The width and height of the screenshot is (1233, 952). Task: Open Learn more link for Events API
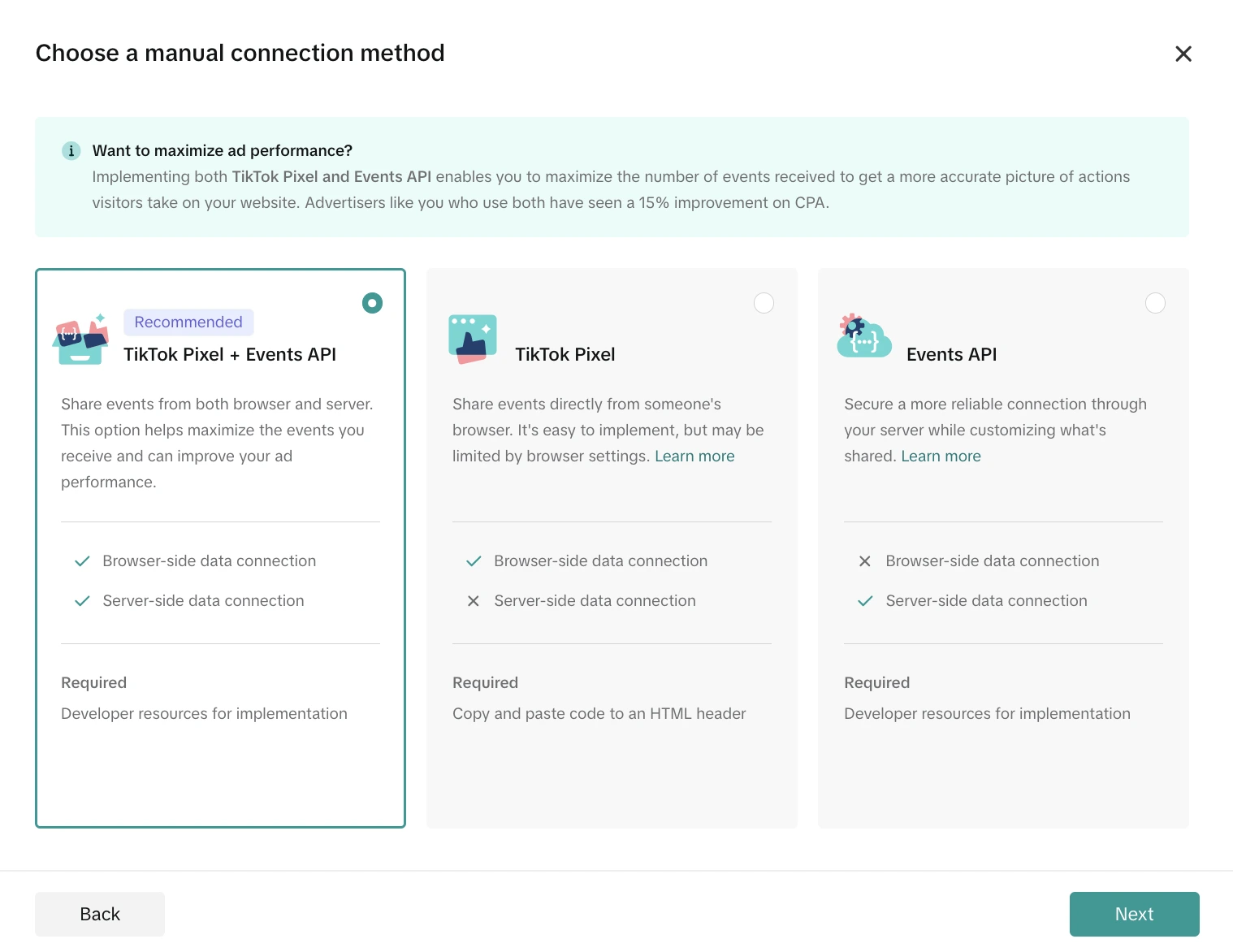pyautogui.click(x=941, y=456)
